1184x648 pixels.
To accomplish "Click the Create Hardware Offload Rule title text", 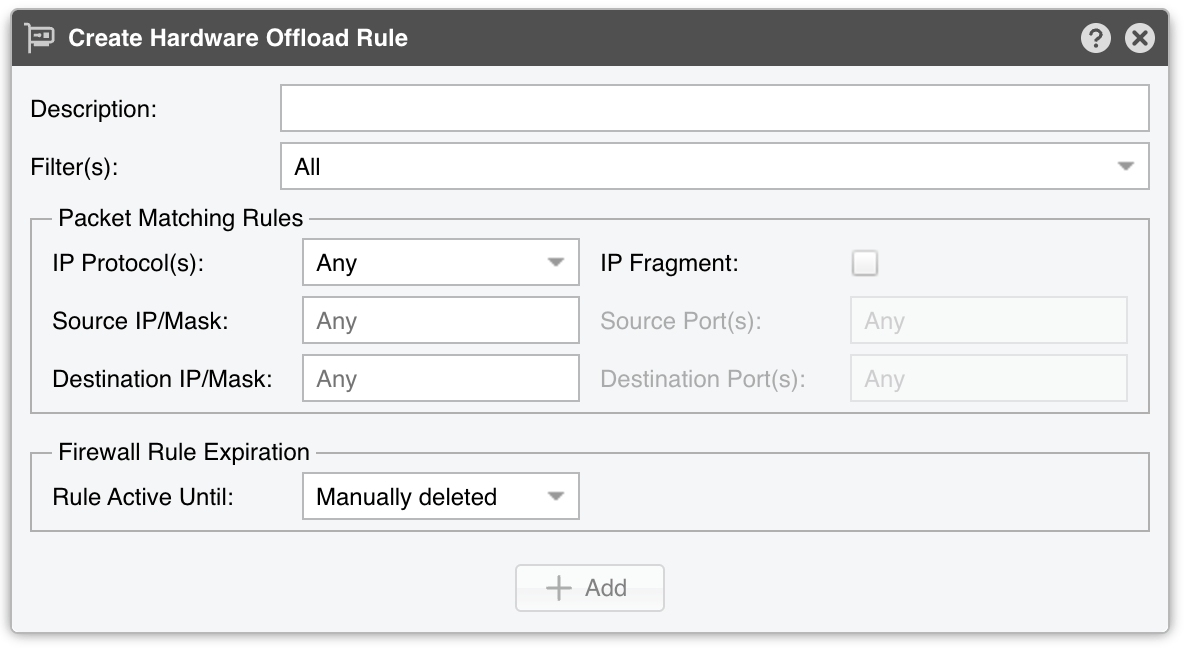I will pyautogui.click(x=238, y=38).
